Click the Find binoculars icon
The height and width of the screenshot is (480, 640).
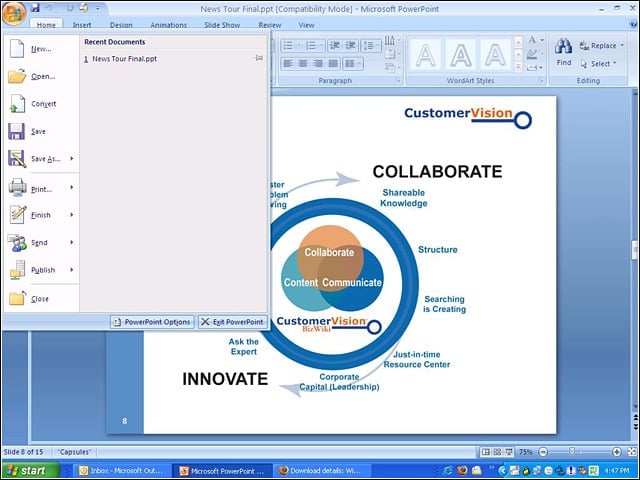click(x=563, y=46)
